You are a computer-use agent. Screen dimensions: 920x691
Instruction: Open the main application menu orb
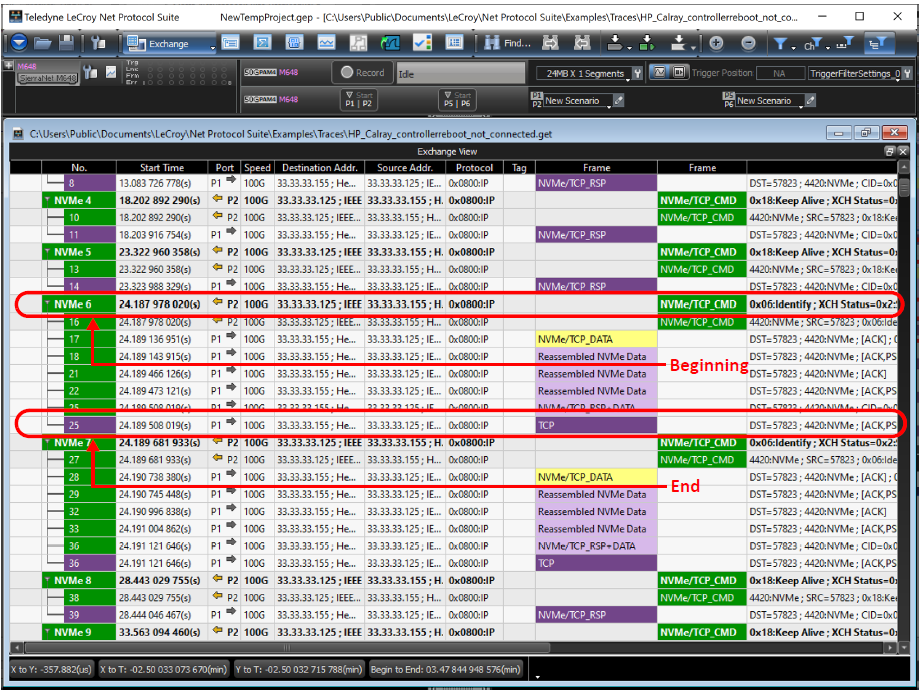(19, 43)
